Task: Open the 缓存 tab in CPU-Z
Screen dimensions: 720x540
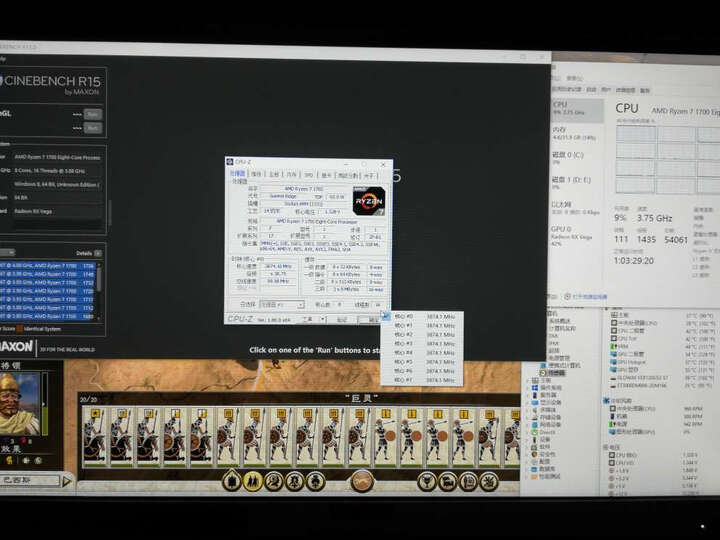Action: [256, 174]
